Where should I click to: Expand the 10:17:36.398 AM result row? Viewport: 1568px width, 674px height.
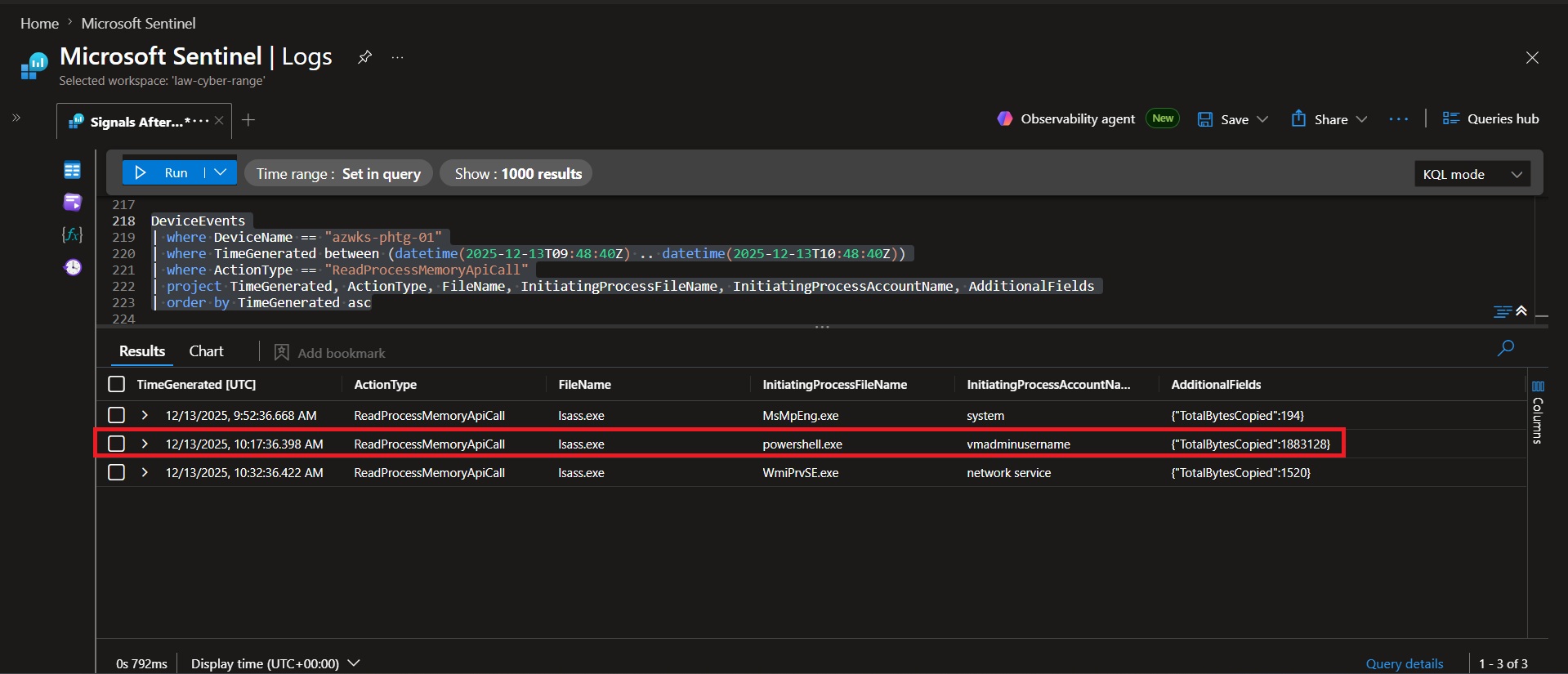tap(145, 444)
